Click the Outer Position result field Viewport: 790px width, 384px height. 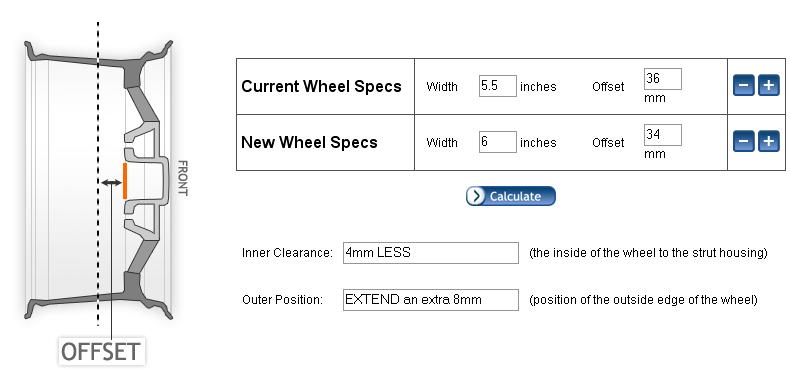[x=431, y=300]
